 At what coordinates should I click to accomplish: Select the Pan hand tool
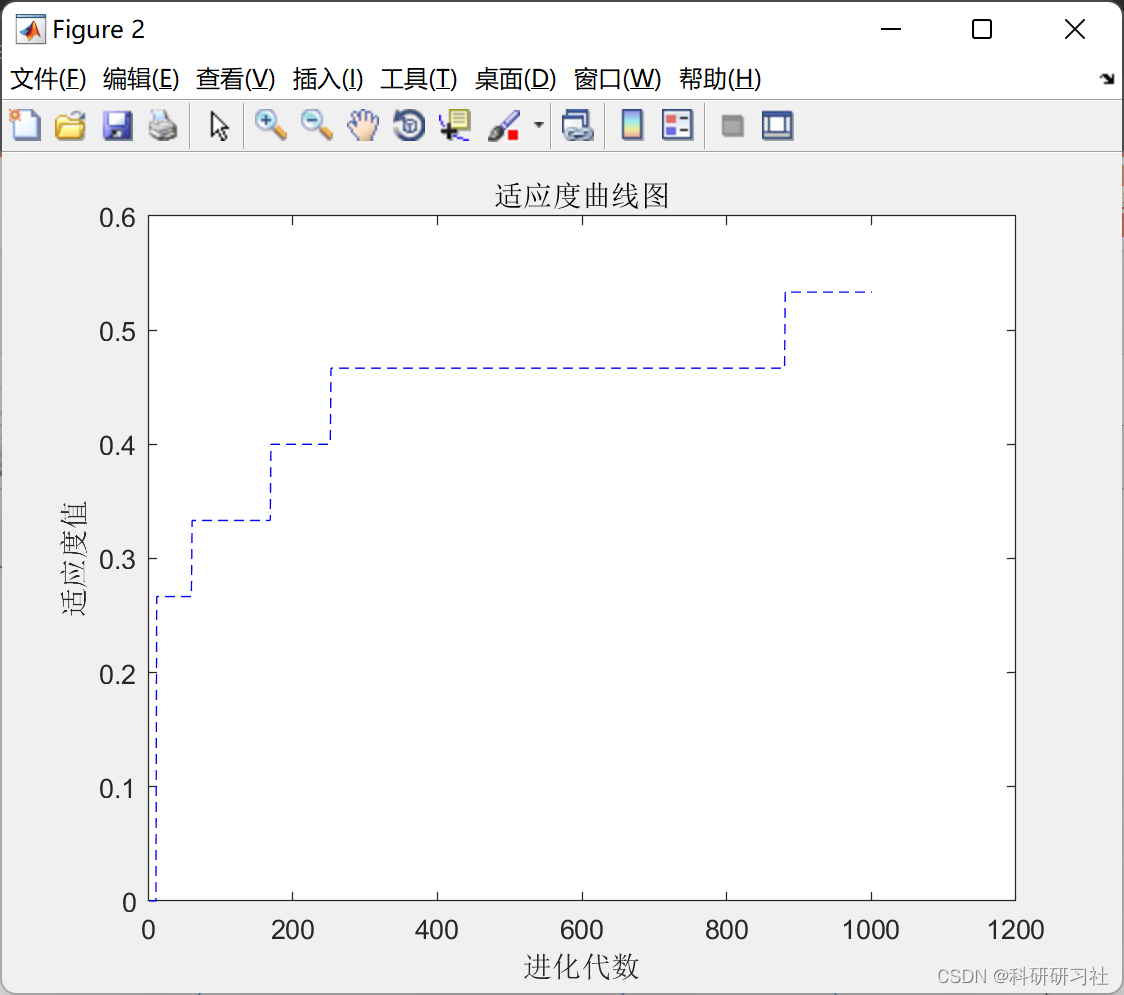(363, 126)
